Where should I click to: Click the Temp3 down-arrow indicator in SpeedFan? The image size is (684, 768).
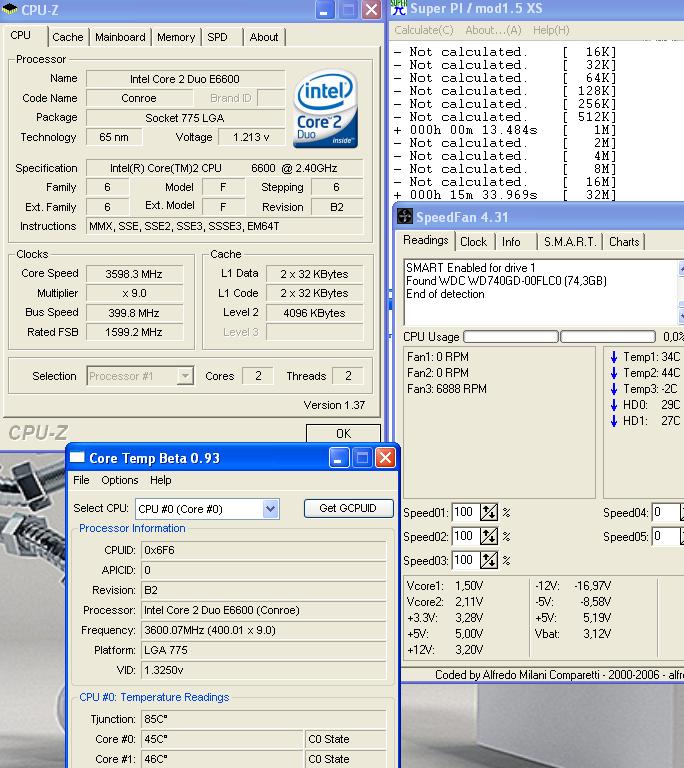614,389
